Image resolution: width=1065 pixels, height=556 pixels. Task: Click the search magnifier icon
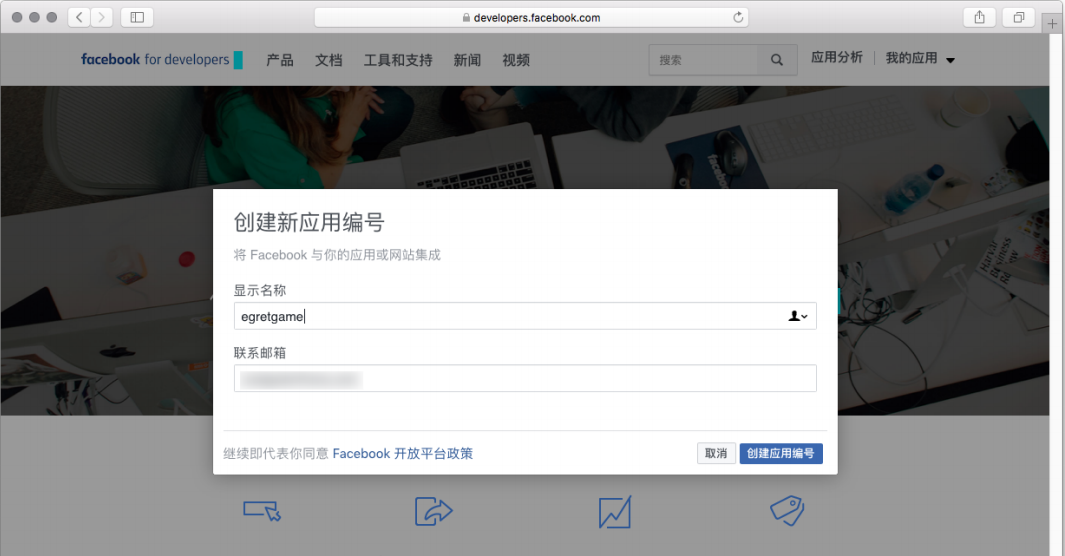point(777,60)
